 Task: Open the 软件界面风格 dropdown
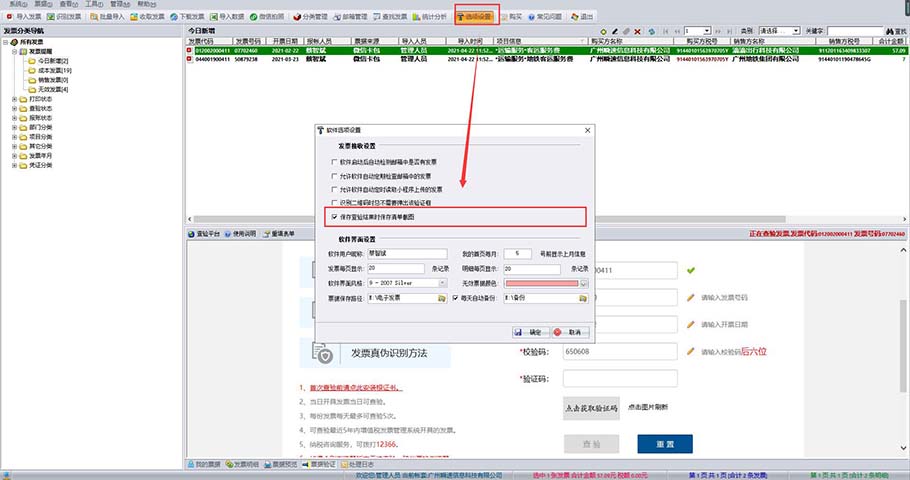pyautogui.click(x=439, y=284)
